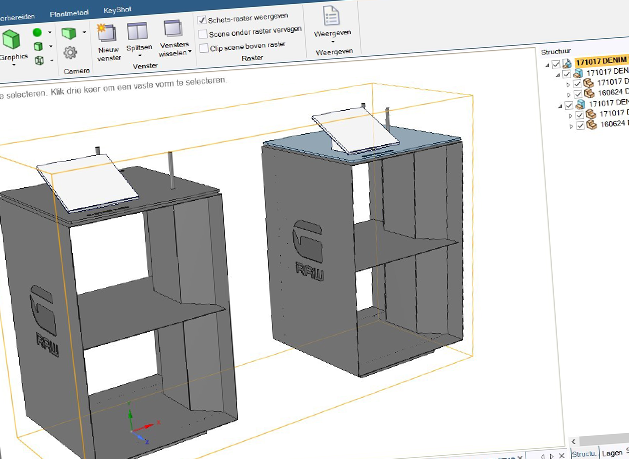This screenshot has width=629, height=459.
Task: Open camera settings gear icon
Action: [x=70, y=52]
